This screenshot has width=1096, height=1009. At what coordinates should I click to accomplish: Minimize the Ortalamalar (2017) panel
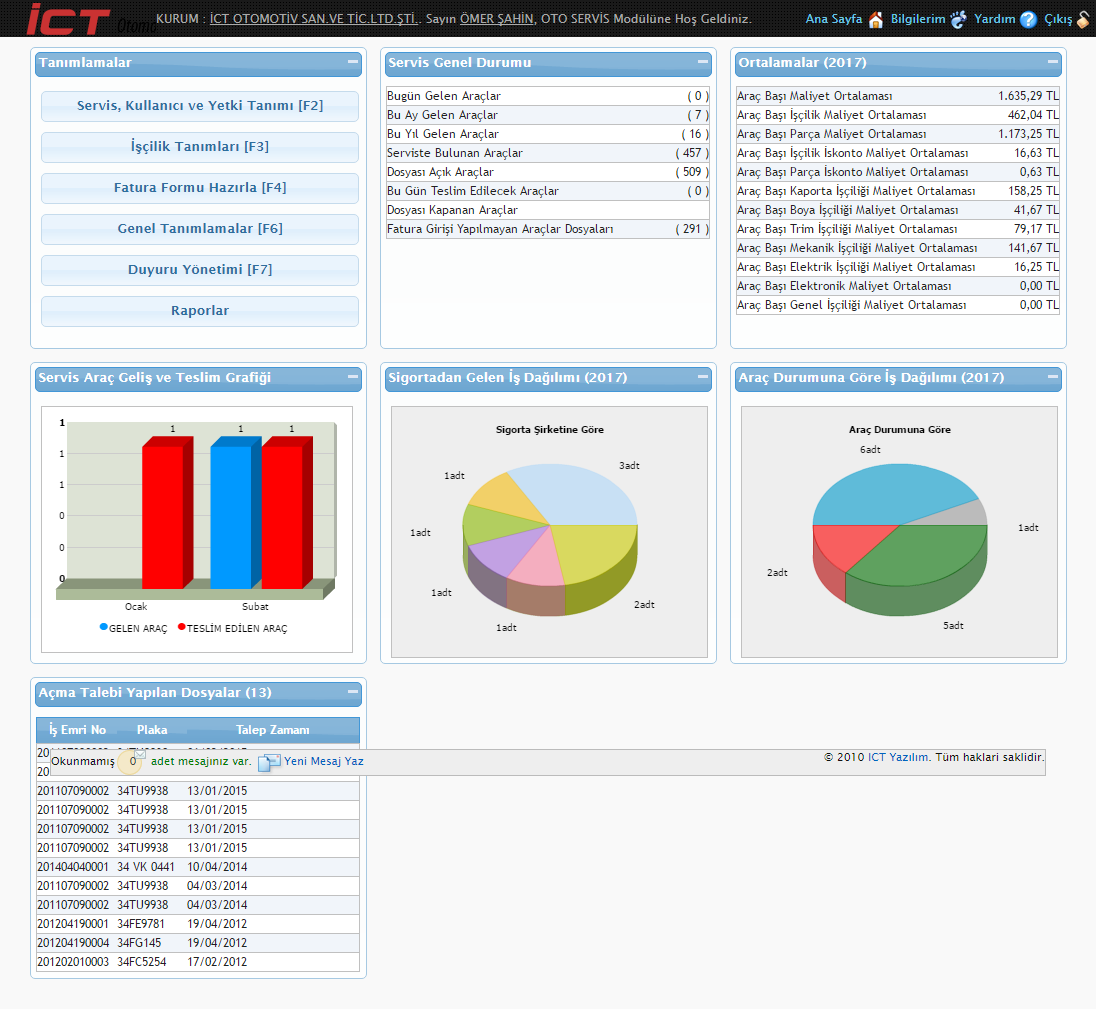[x=1053, y=62]
